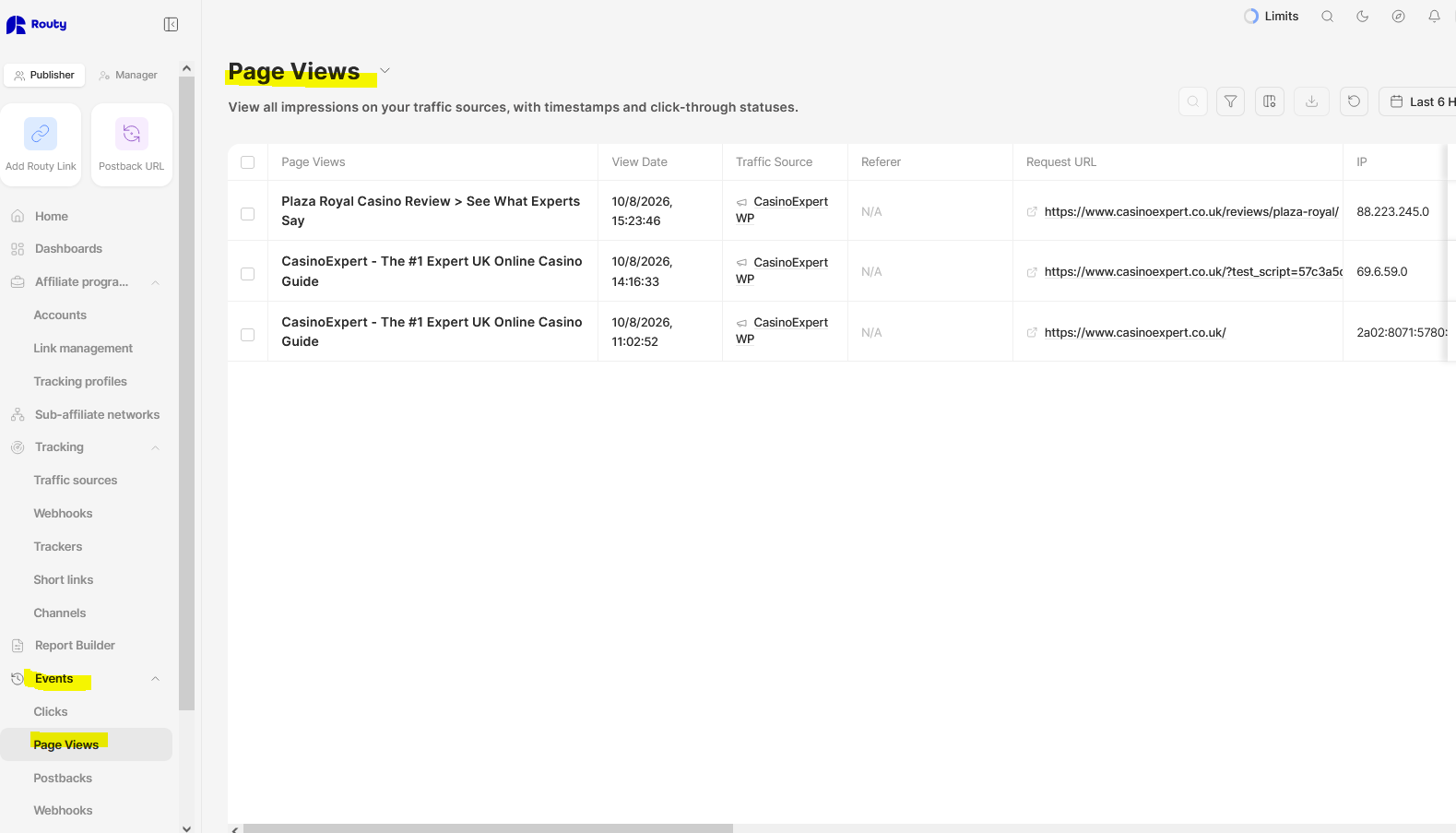The width and height of the screenshot is (1456, 833).
Task: Open the filter funnel button
Action: click(1230, 101)
